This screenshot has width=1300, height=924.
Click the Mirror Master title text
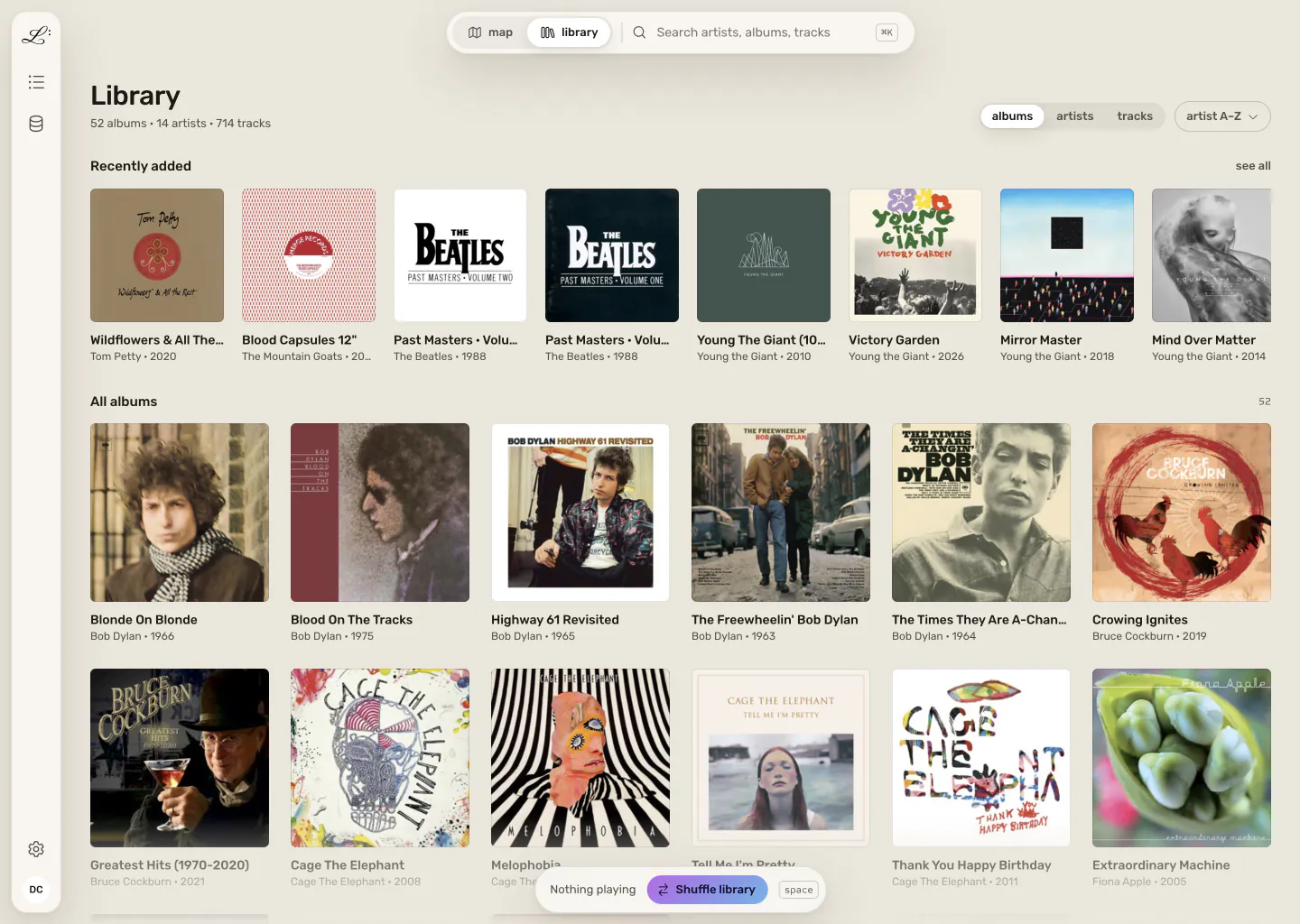pos(1041,340)
